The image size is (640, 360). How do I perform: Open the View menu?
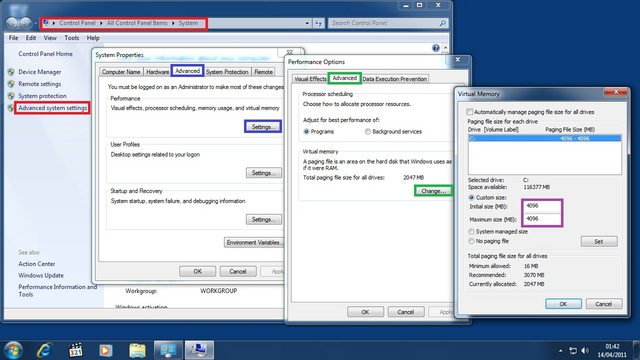coord(50,38)
